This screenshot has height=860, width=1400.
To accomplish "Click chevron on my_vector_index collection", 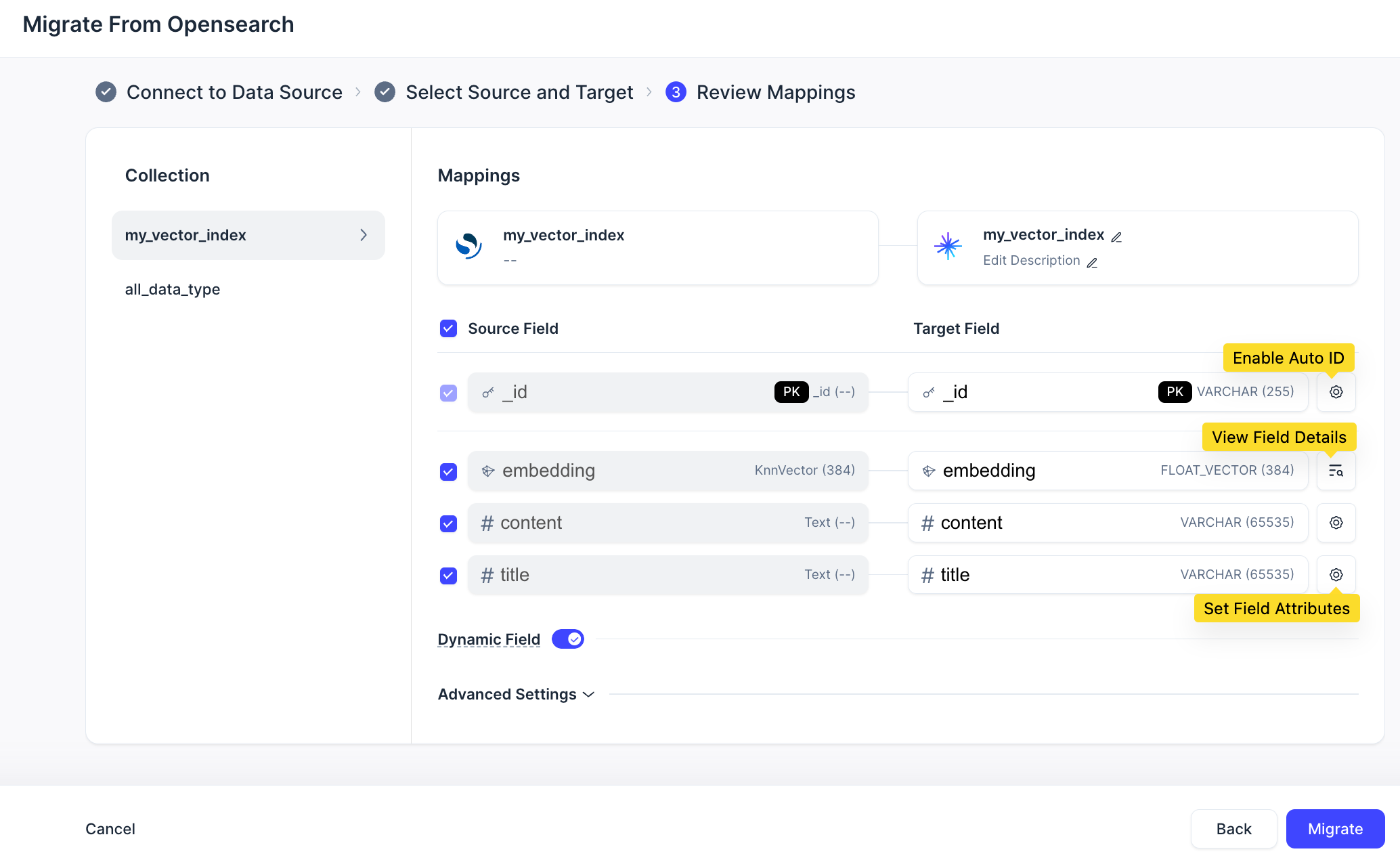I will pos(364,235).
